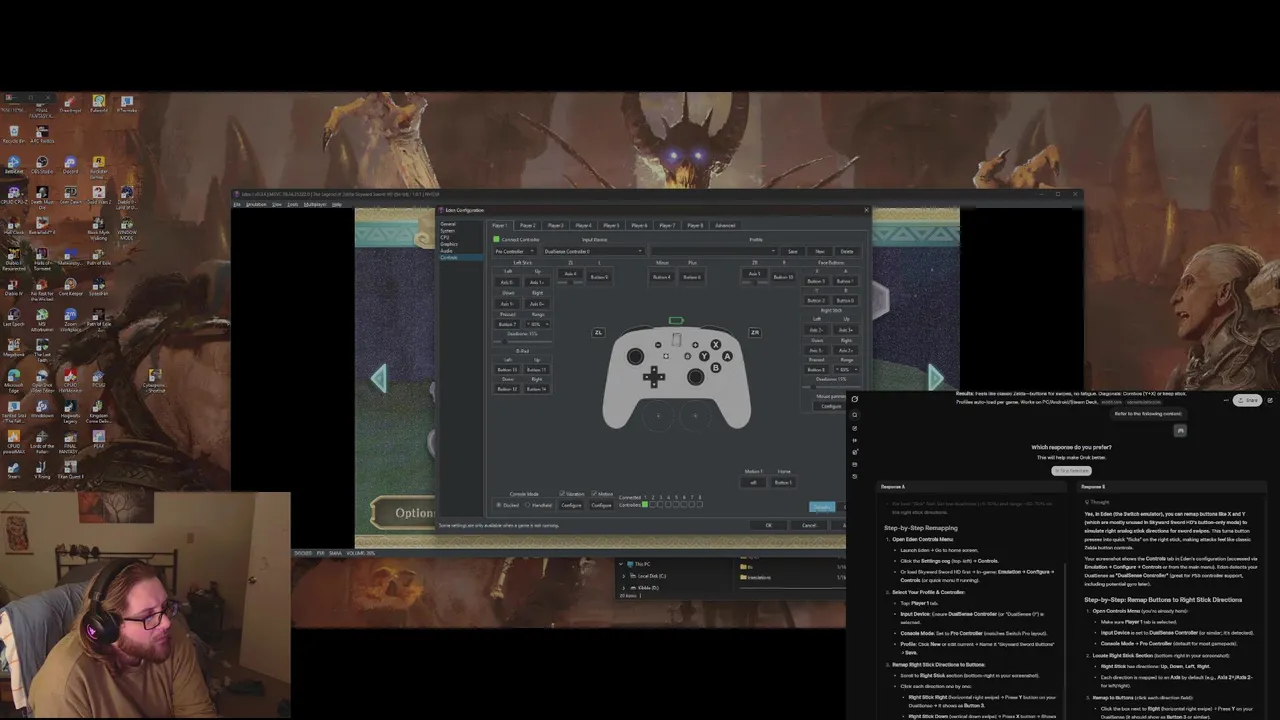Open the Hell Clock desktop icon
The width and height of the screenshot is (1280, 720).
click(14, 225)
